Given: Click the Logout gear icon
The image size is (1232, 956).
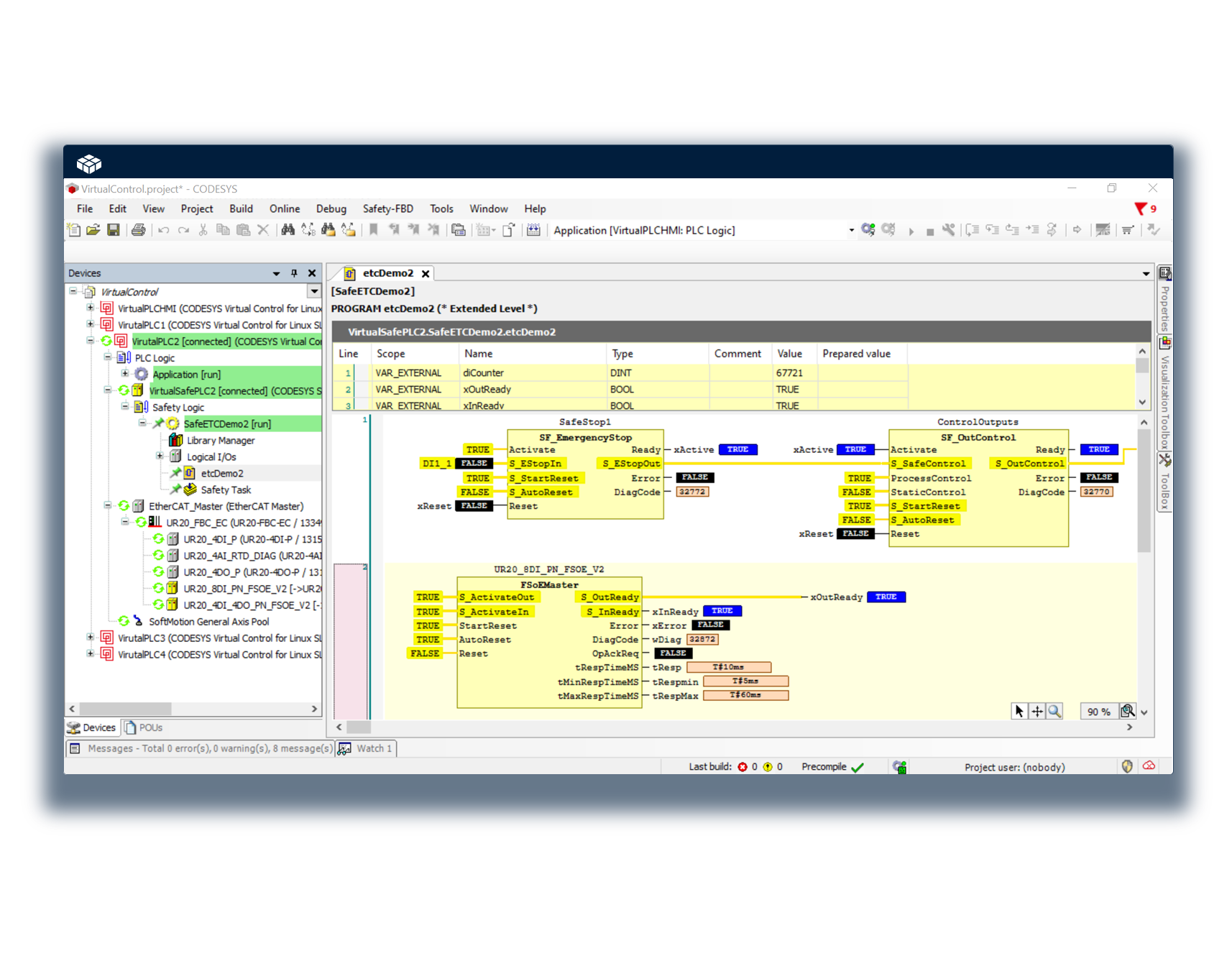Looking at the screenshot, I should (x=888, y=230).
